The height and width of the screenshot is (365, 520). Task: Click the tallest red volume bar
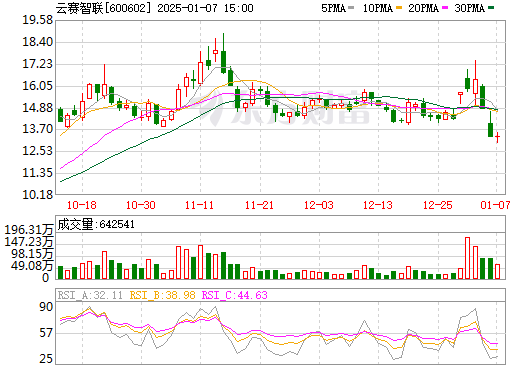pyautogui.click(x=468, y=258)
